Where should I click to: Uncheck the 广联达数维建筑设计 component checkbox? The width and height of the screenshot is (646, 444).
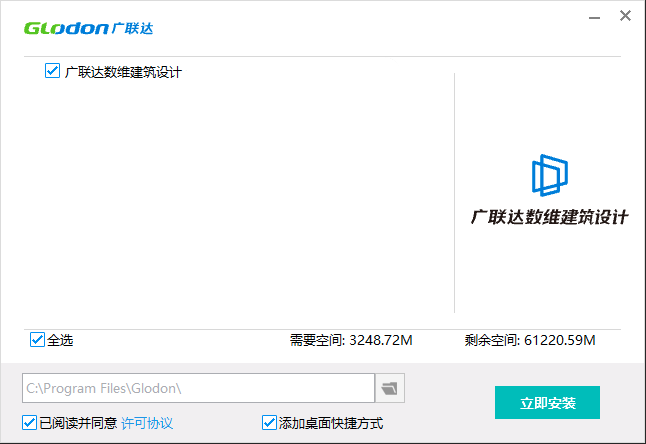52,71
